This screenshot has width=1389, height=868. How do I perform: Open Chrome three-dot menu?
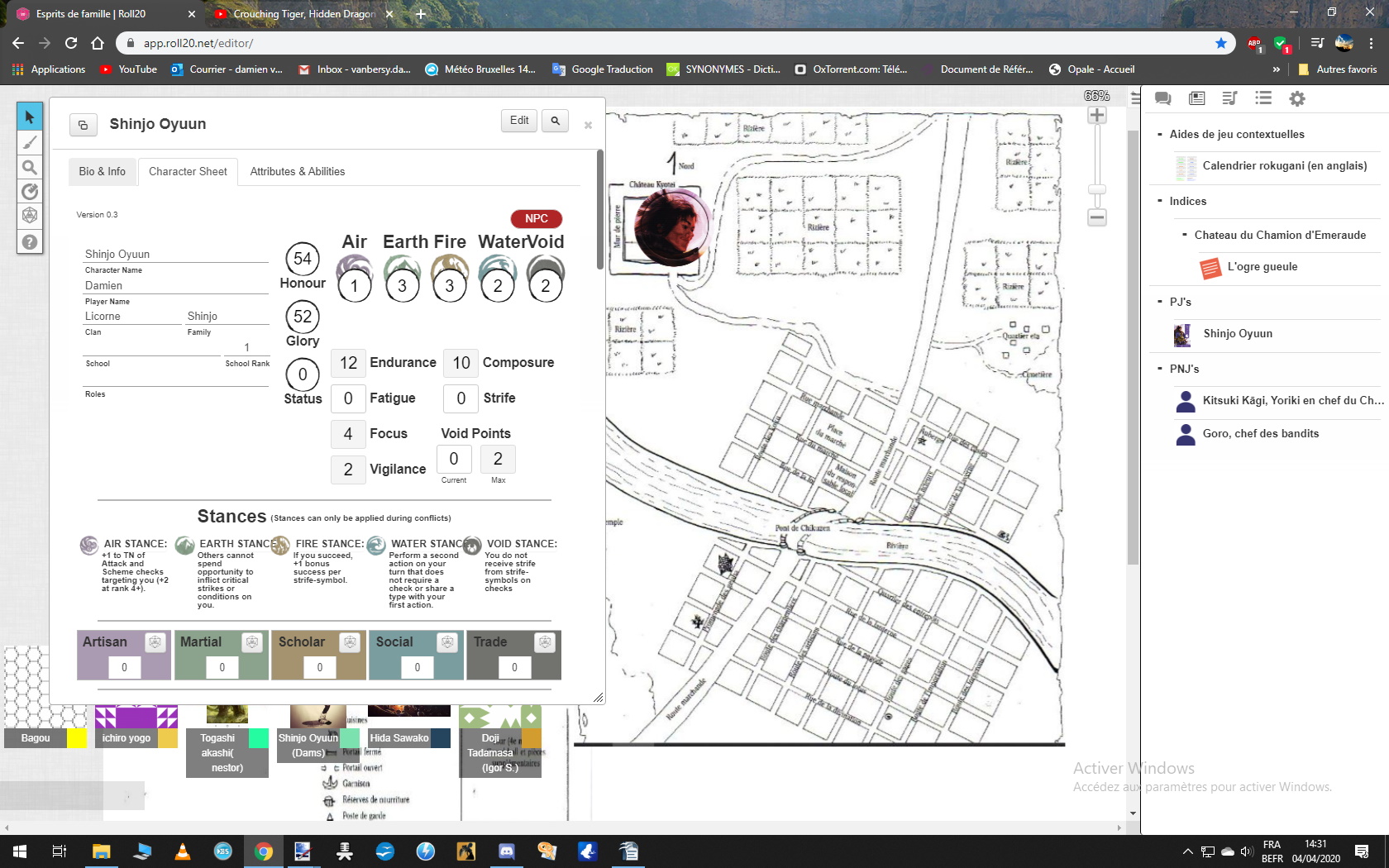coord(1371,43)
